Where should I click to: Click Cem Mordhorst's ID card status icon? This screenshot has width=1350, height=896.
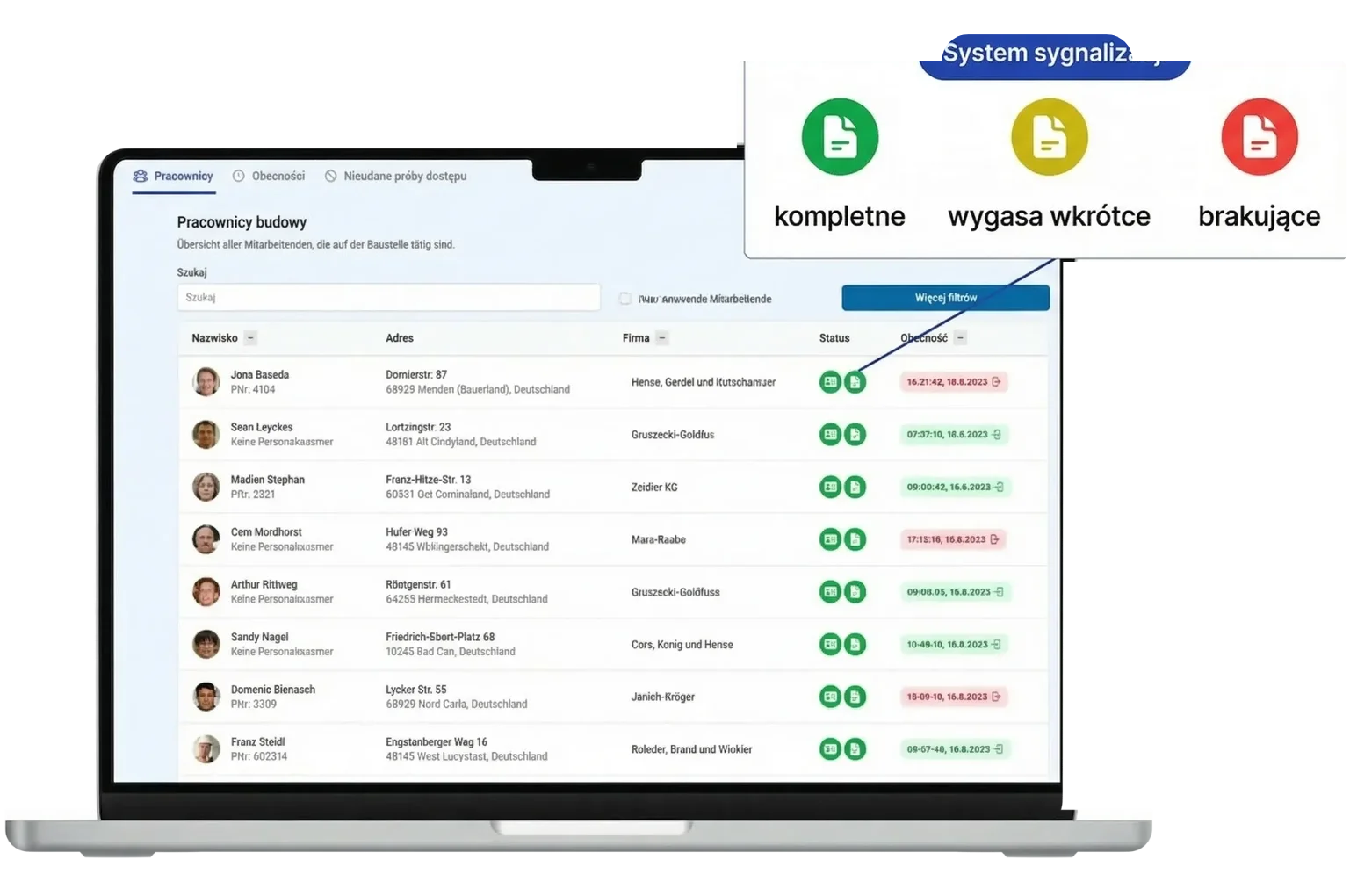coord(830,539)
